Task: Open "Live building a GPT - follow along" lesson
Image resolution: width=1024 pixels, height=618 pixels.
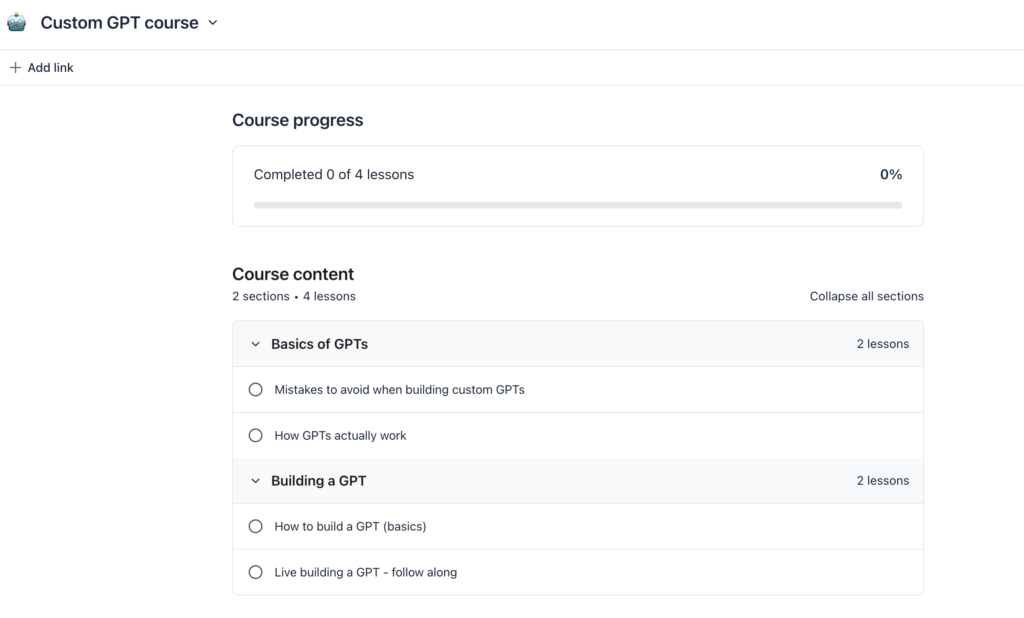Action: 365,573
